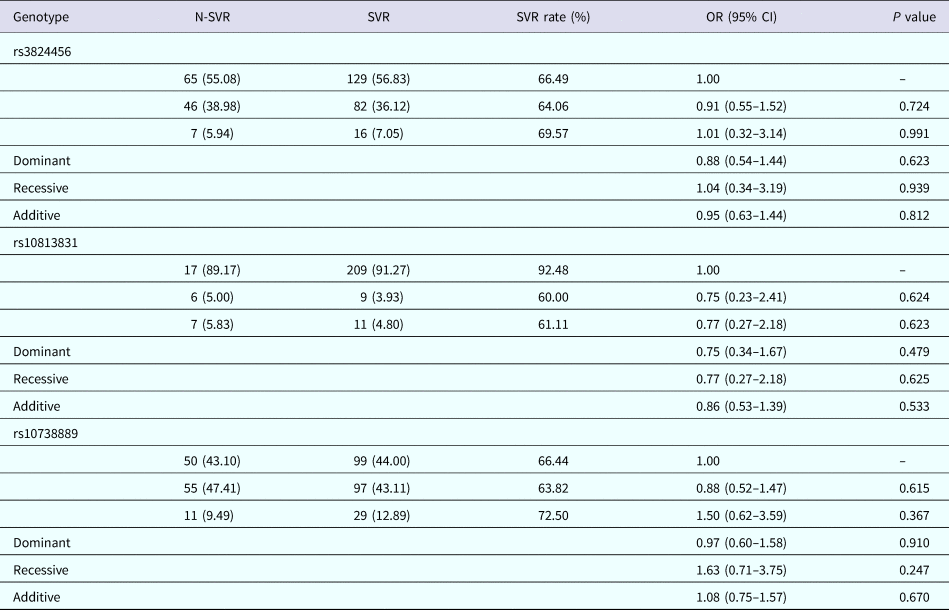Screen dimensions: 949x610
Task: Select the rs10813831 section row label
Action: [x=50, y=242]
